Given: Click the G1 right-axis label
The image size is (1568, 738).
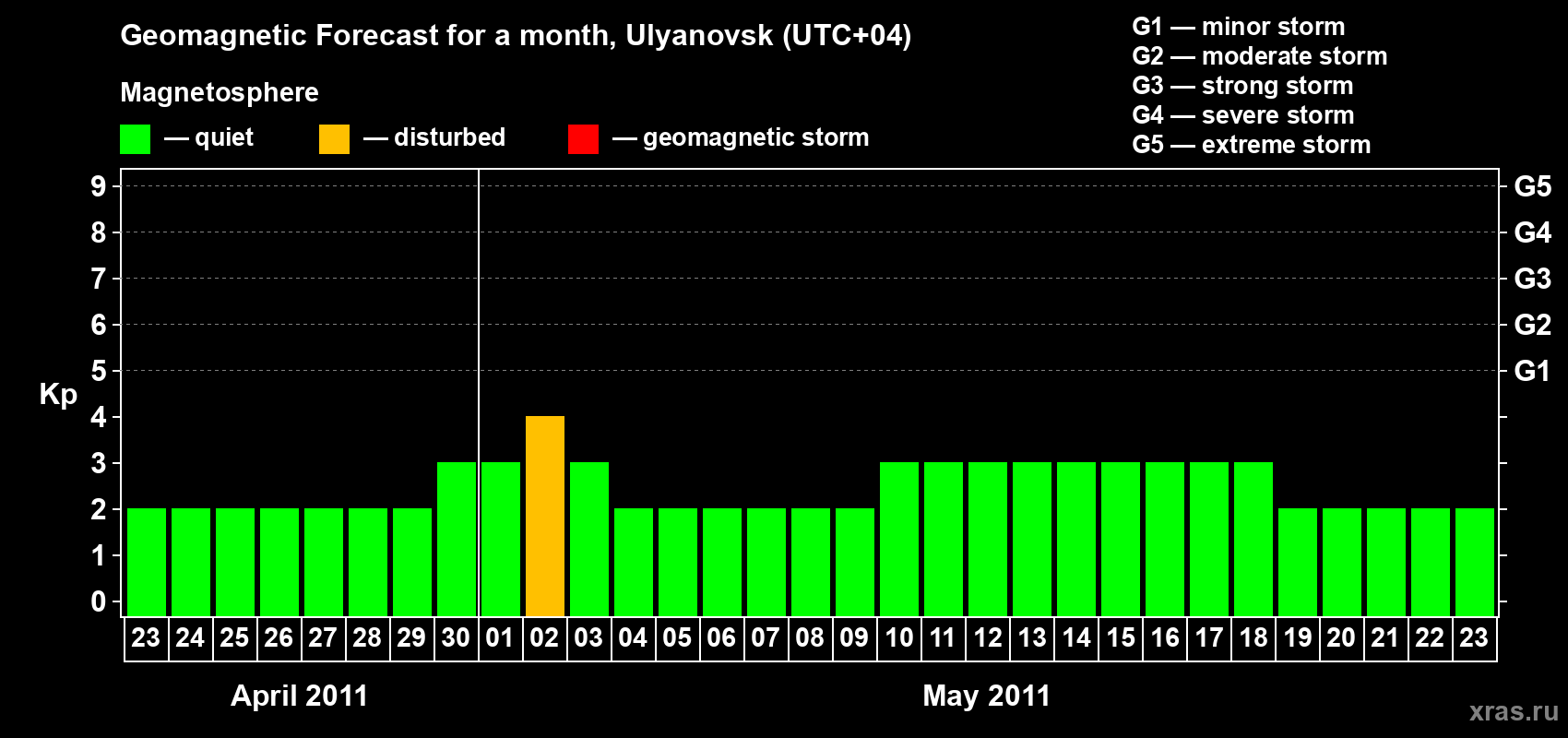Looking at the screenshot, I should (x=1533, y=371).
